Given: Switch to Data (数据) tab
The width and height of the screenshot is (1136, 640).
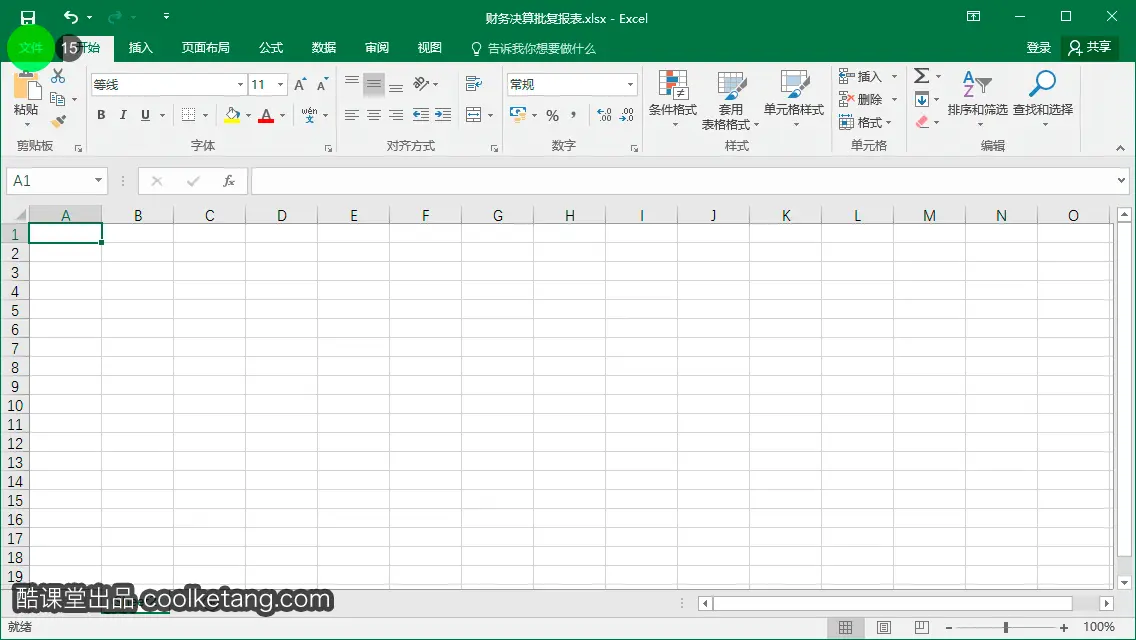Looking at the screenshot, I should point(324,48).
